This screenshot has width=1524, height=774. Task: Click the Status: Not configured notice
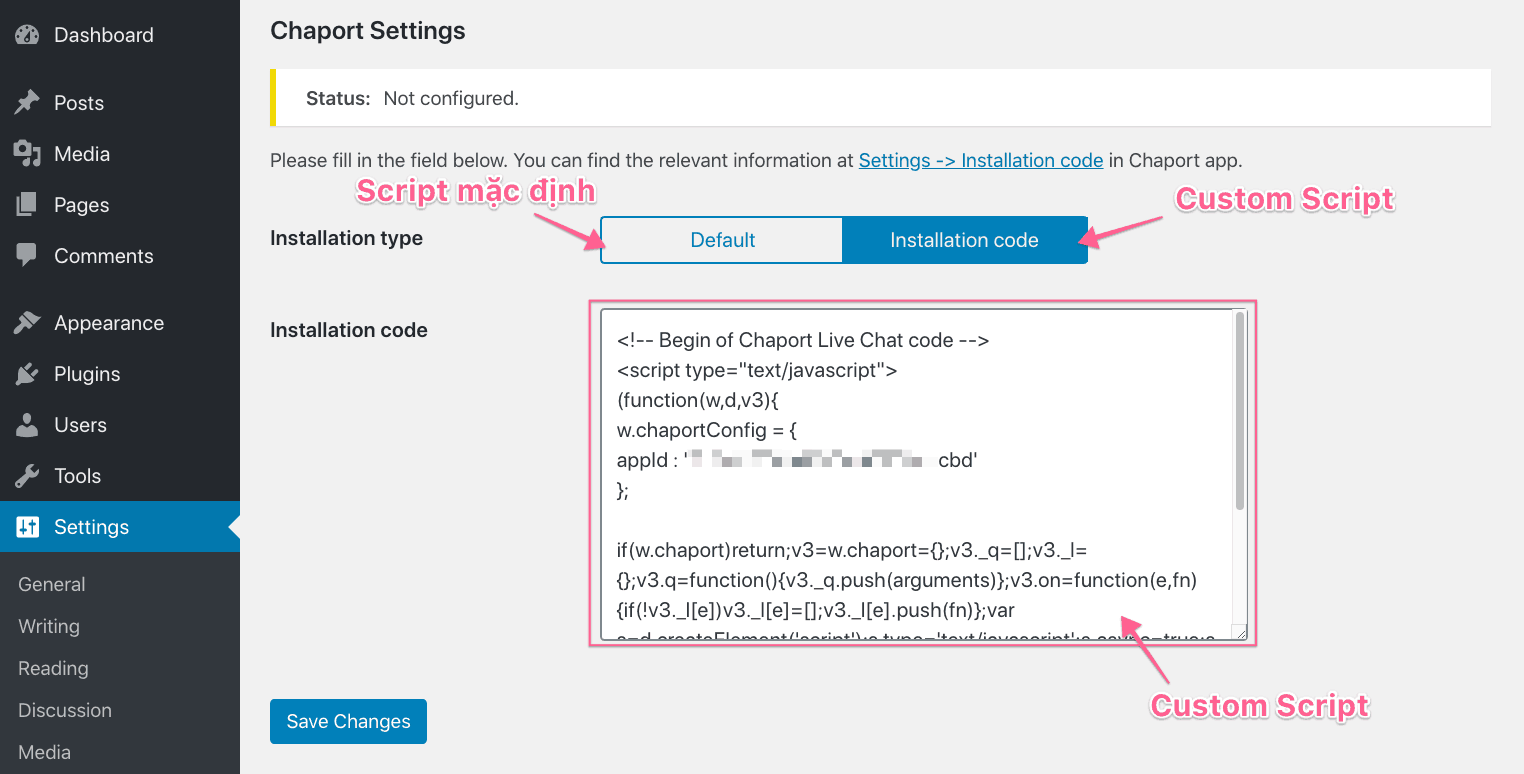(x=880, y=98)
